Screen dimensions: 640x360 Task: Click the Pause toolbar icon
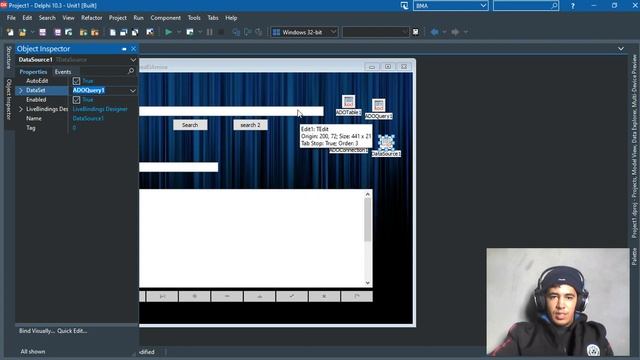pyautogui.click(x=209, y=32)
